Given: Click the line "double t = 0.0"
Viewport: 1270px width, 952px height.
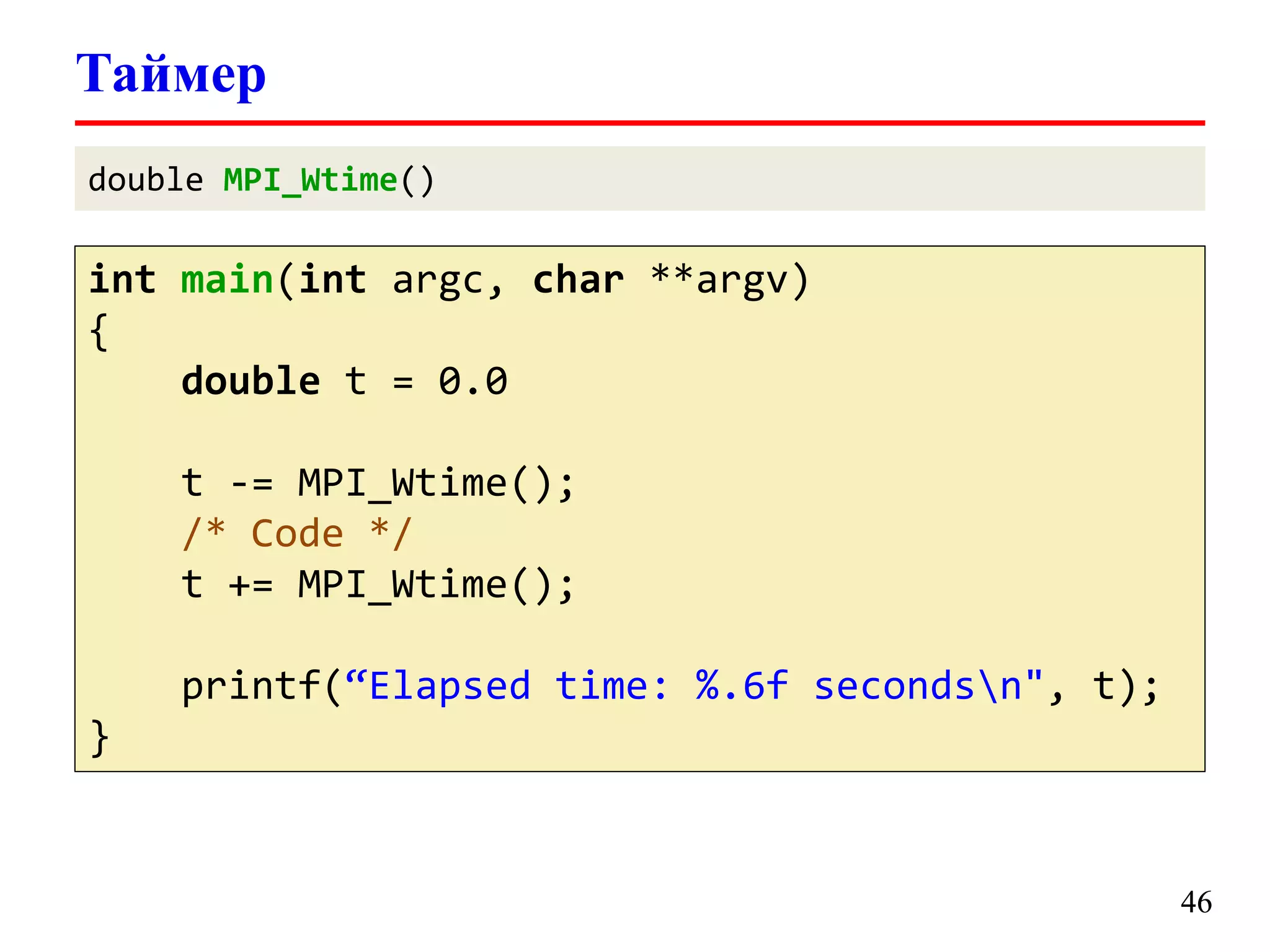Looking at the screenshot, I should click(344, 381).
